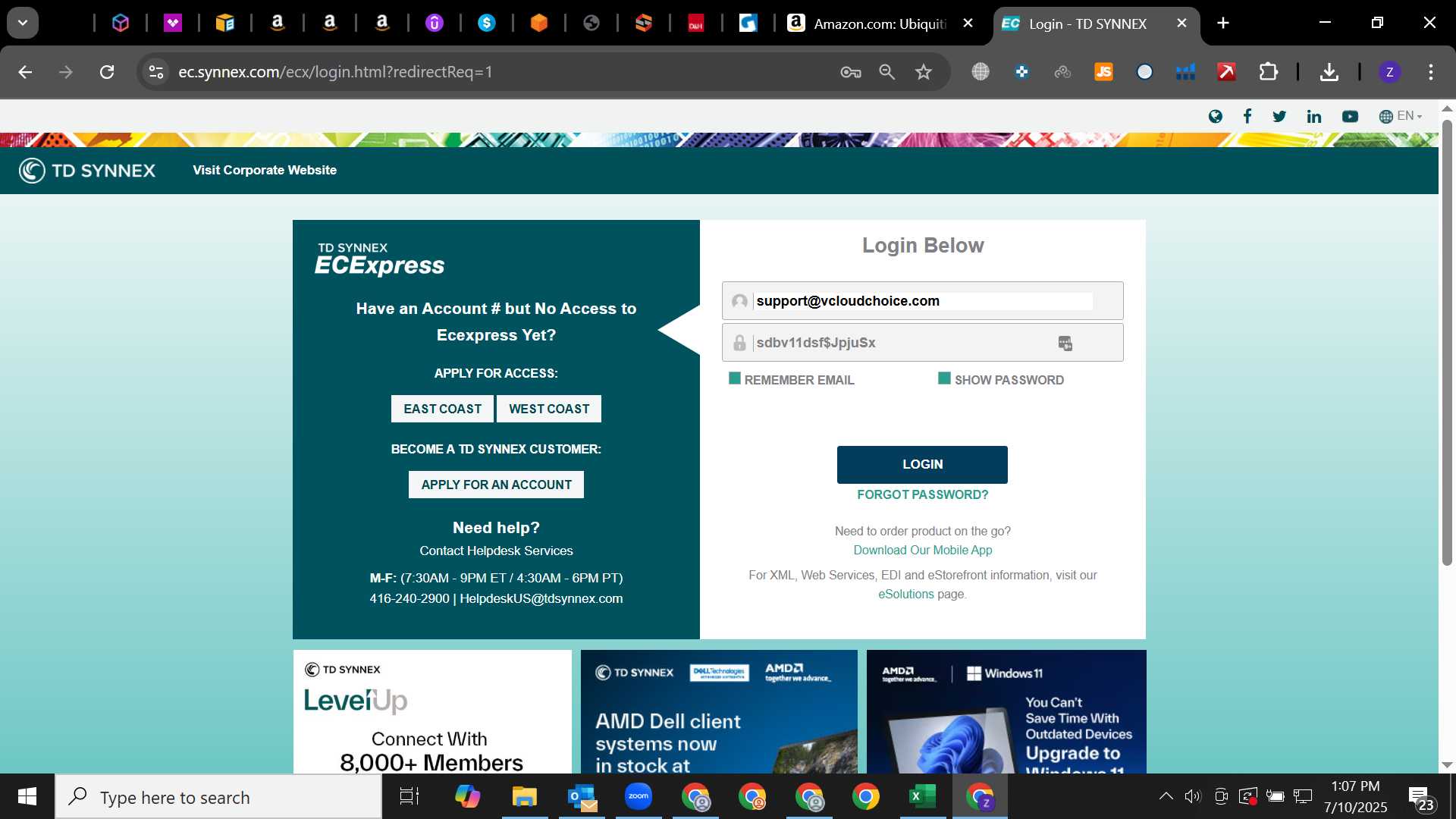Open the Twitter social icon
Viewport: 1456px width, 819px height.
click(1279, 116)
